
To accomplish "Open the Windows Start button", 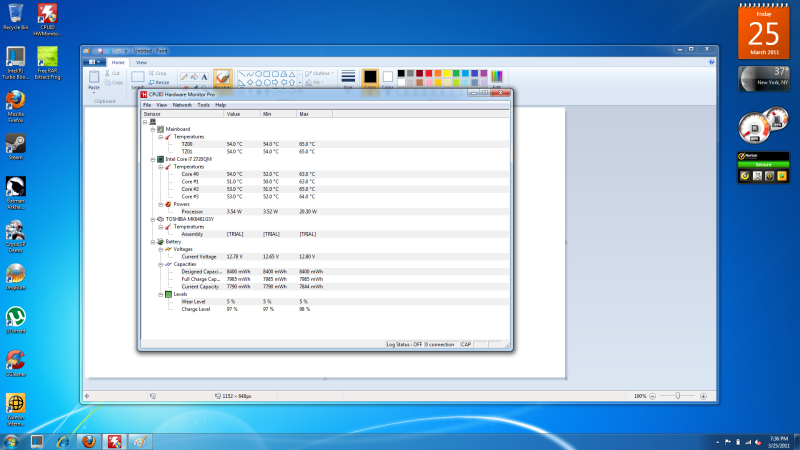I will tap(11, 441).
